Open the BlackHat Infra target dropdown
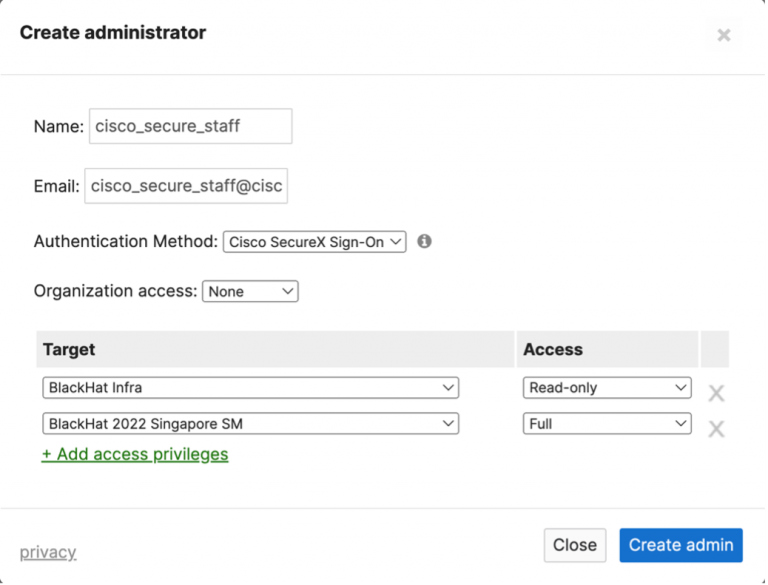Image resolution: width=768 pixels, height=585 pixels. pyautogui.click(x=250, y=387)
